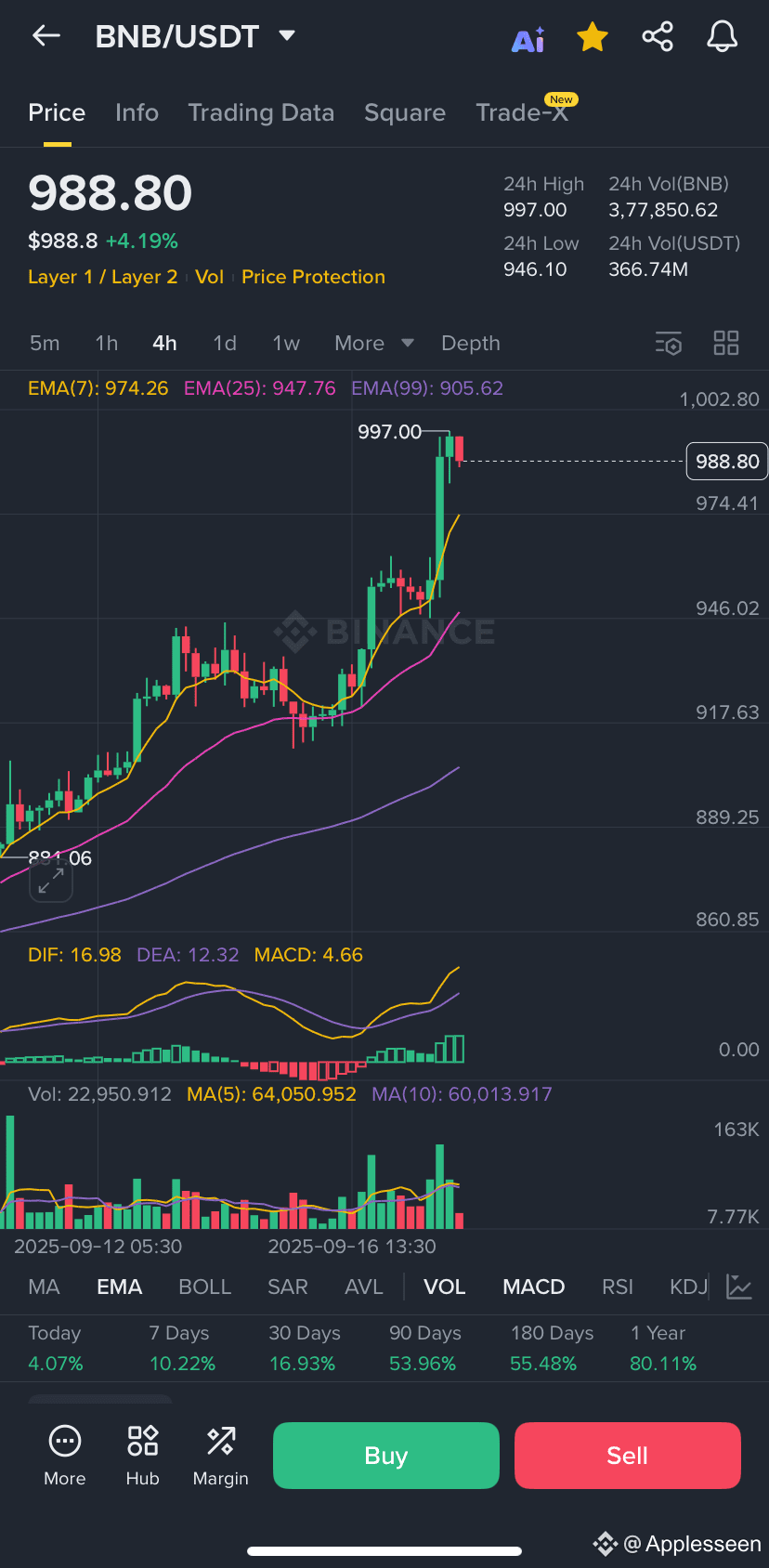
Task: Go back using the left arrow
Action: point(46,36)
